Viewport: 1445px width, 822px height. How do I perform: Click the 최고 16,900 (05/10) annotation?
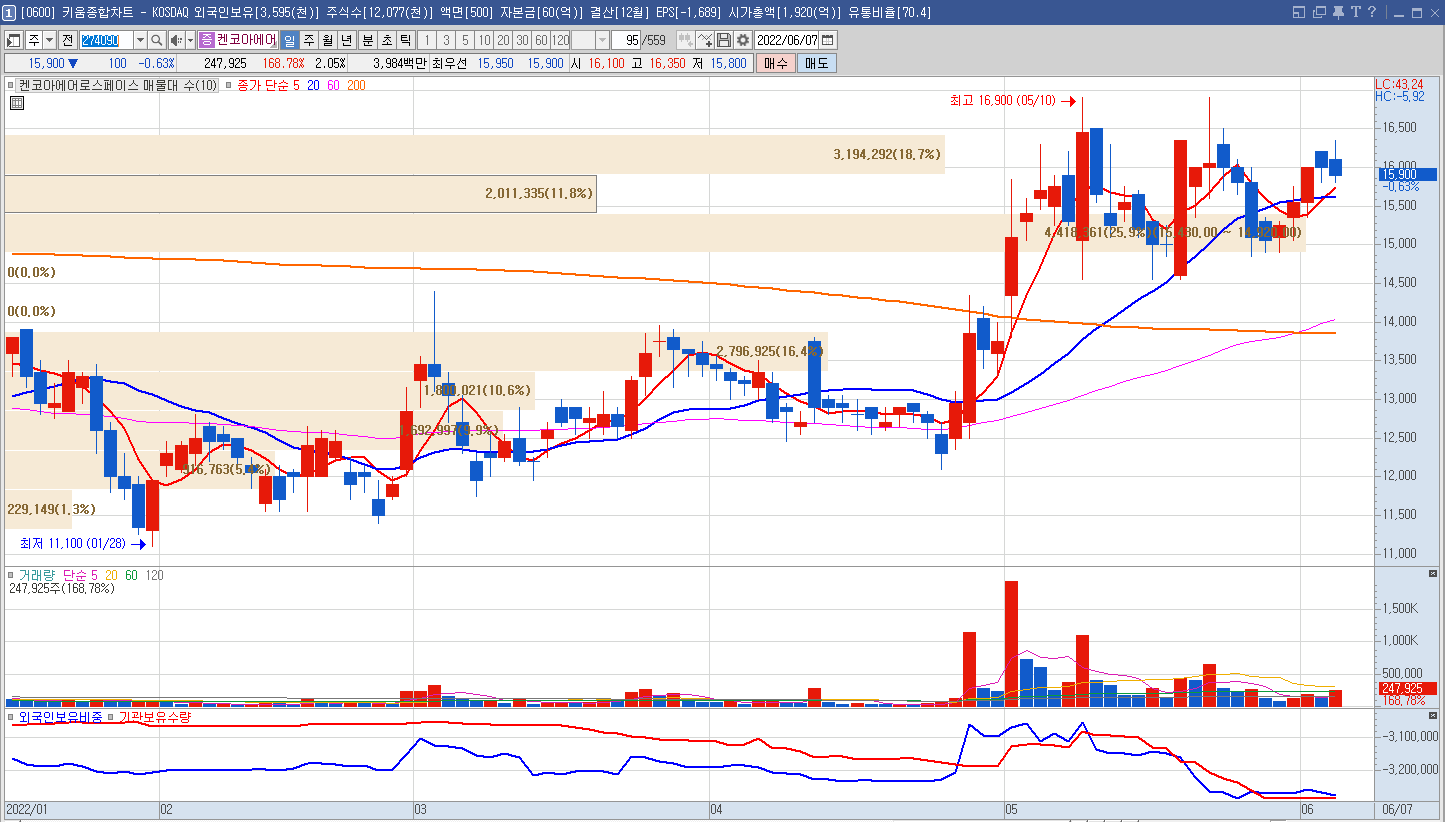pos(1002,101)
